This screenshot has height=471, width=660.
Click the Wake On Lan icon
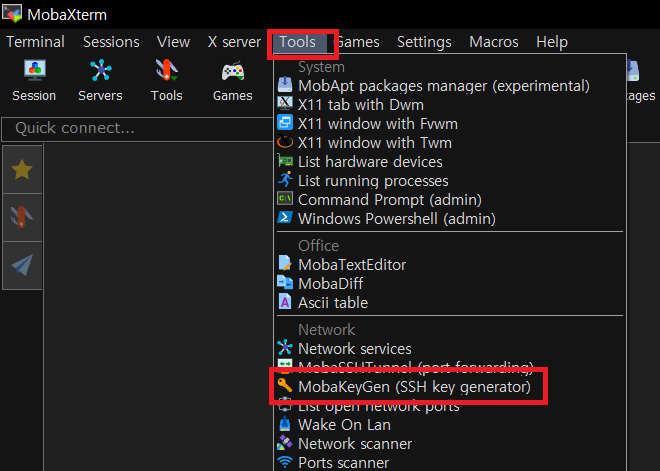coord(285,423)
